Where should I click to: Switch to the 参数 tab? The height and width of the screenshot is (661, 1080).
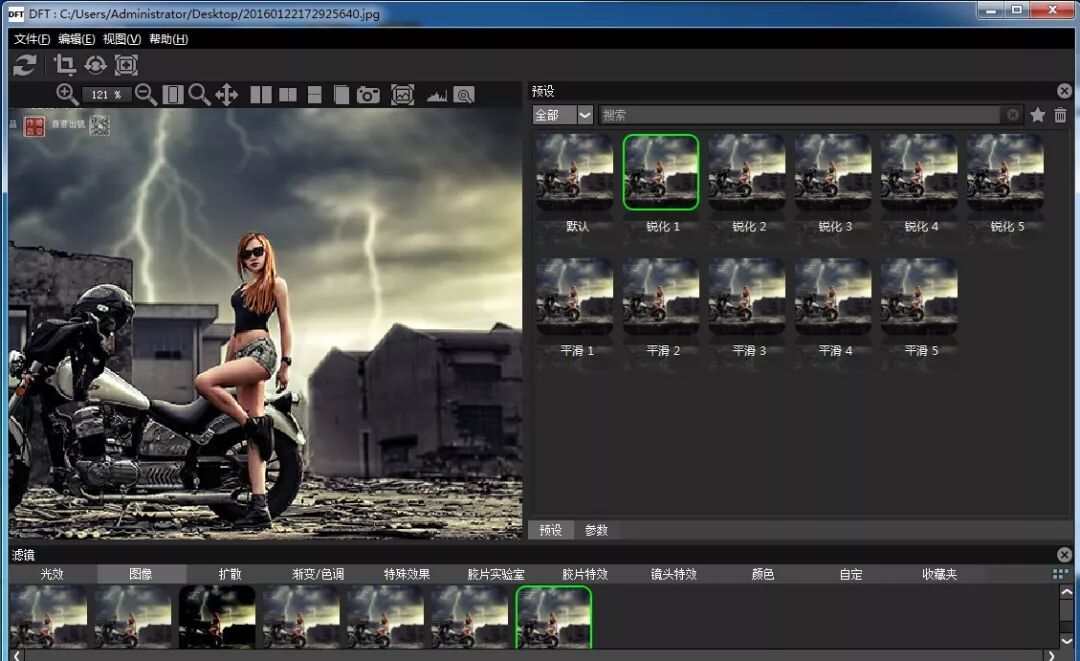click(596, 529)
